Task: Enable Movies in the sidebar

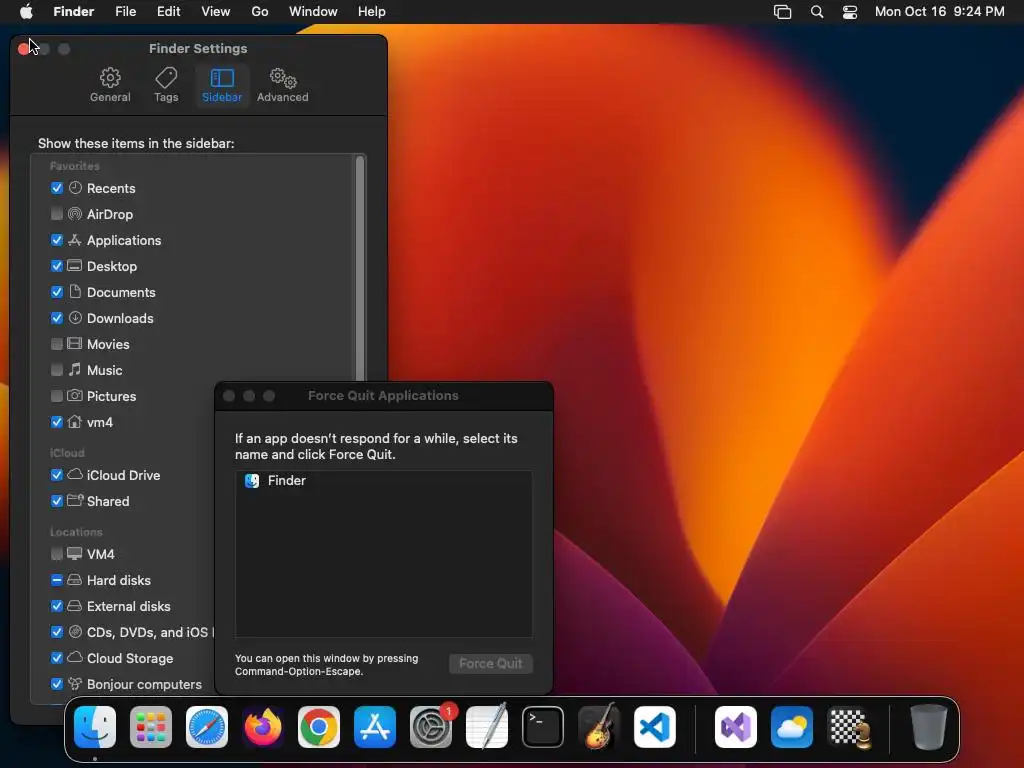Action: (57, 344)
